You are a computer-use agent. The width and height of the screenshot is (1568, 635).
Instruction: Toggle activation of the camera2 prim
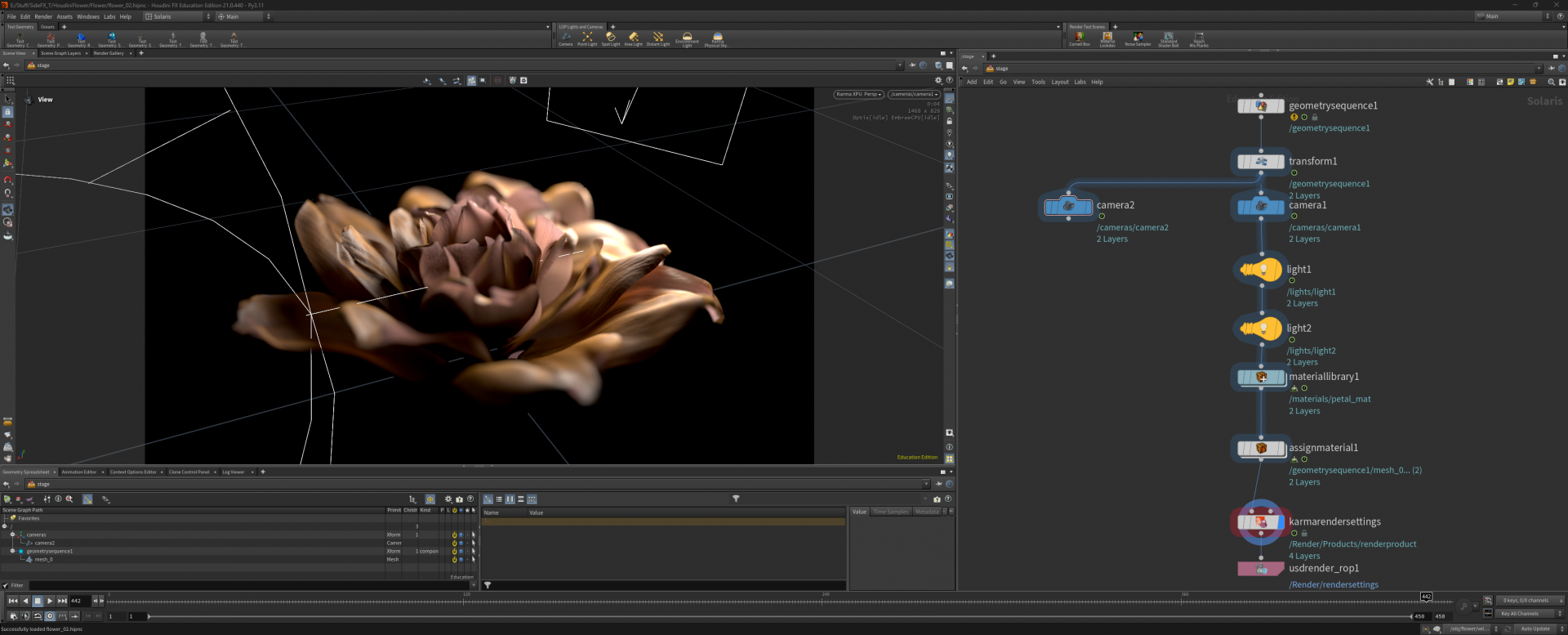point(454,543)
